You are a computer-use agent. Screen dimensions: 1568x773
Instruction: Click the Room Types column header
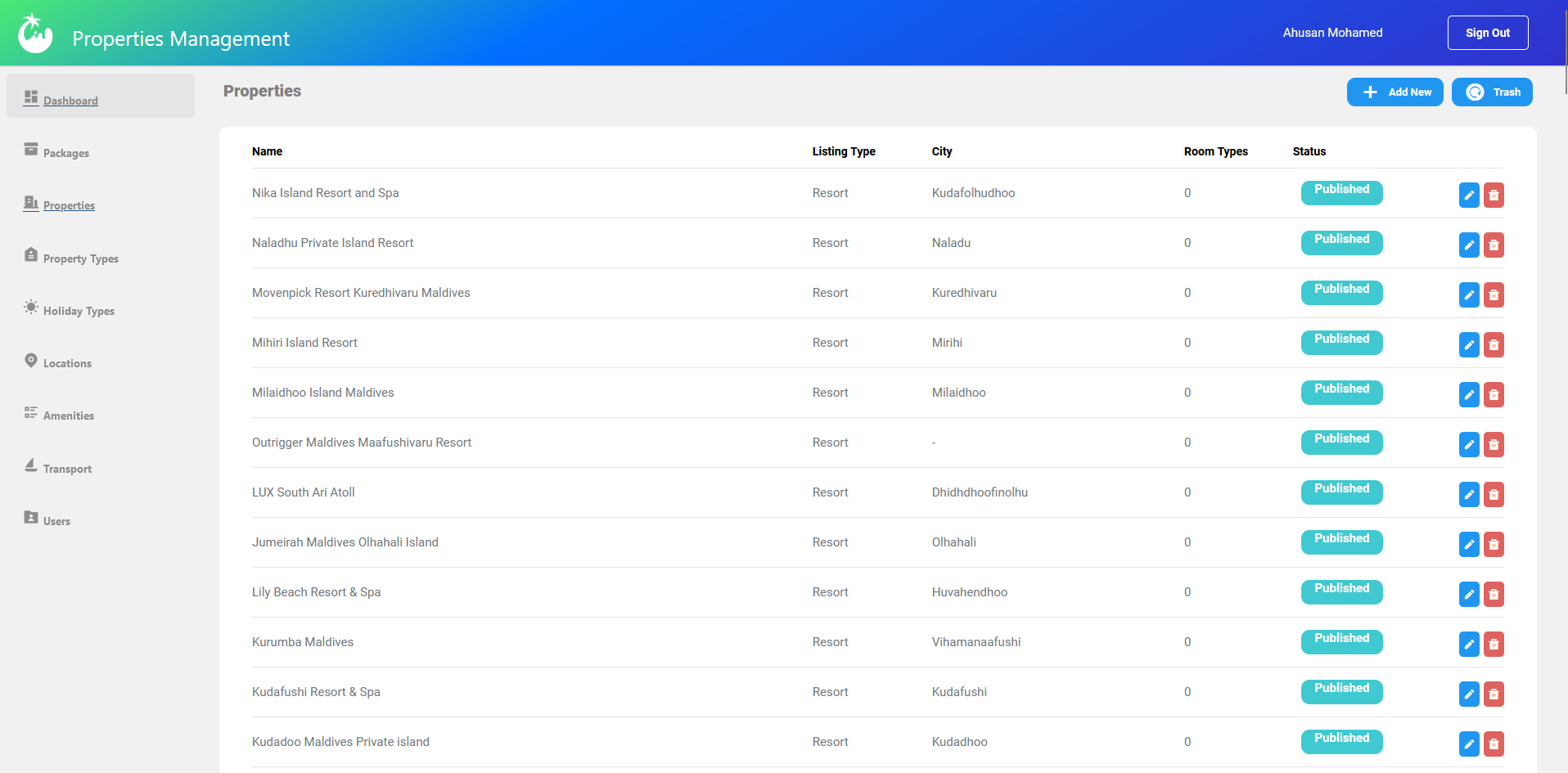tap(1216, 151)
